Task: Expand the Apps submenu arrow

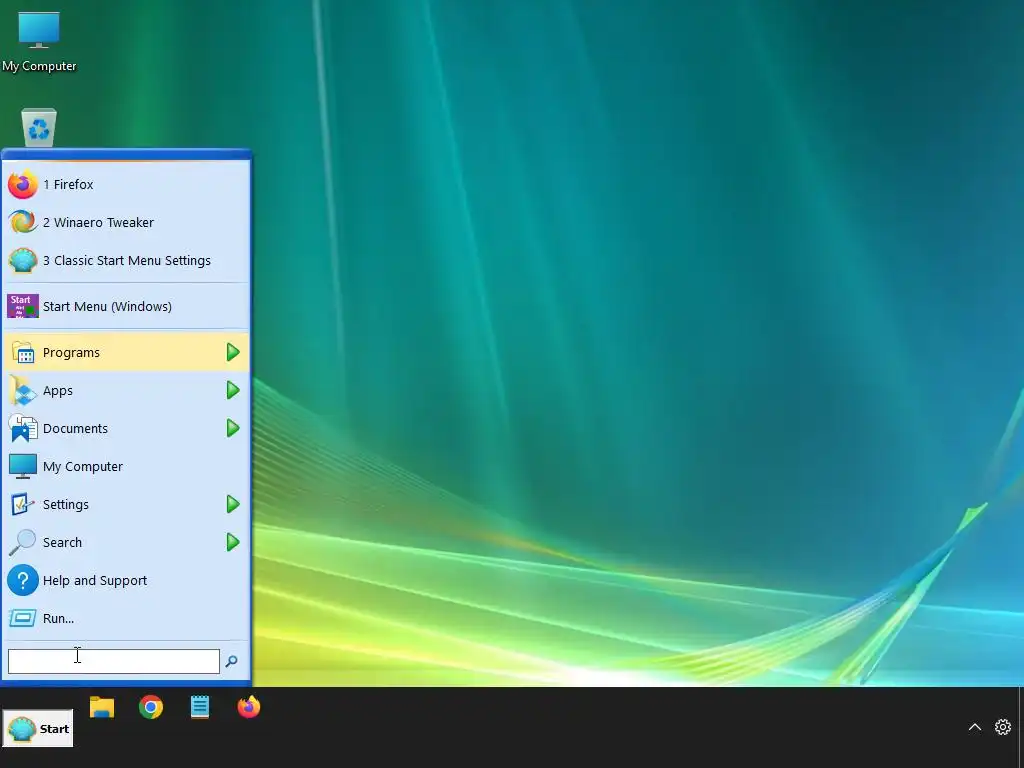Action: click(x=233, y=391)
